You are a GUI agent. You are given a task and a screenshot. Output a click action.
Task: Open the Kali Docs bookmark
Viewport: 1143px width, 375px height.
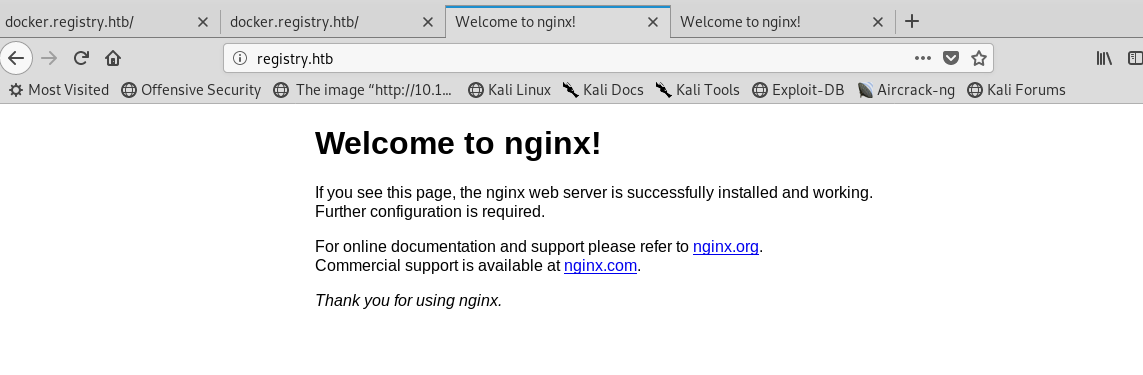[x=603, y=90]
